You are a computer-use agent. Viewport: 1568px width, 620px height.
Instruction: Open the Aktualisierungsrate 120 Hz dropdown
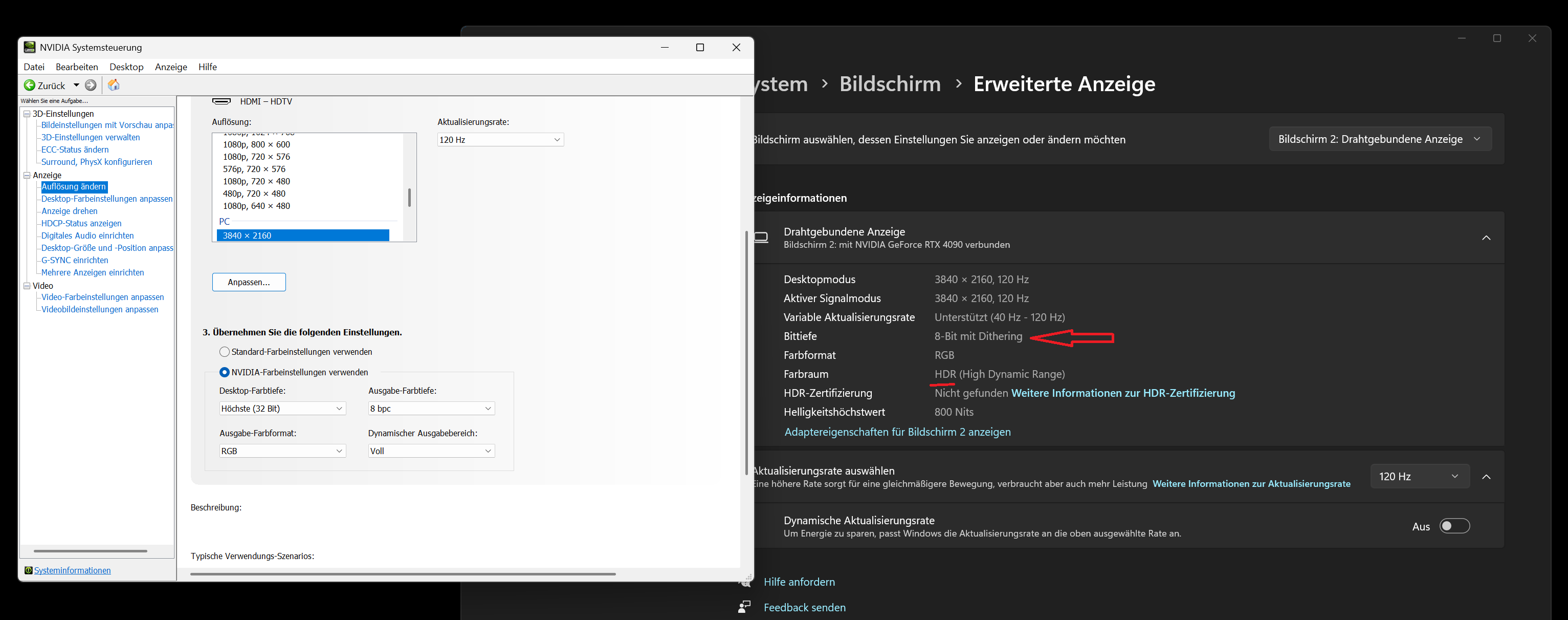click(1420, 476)
